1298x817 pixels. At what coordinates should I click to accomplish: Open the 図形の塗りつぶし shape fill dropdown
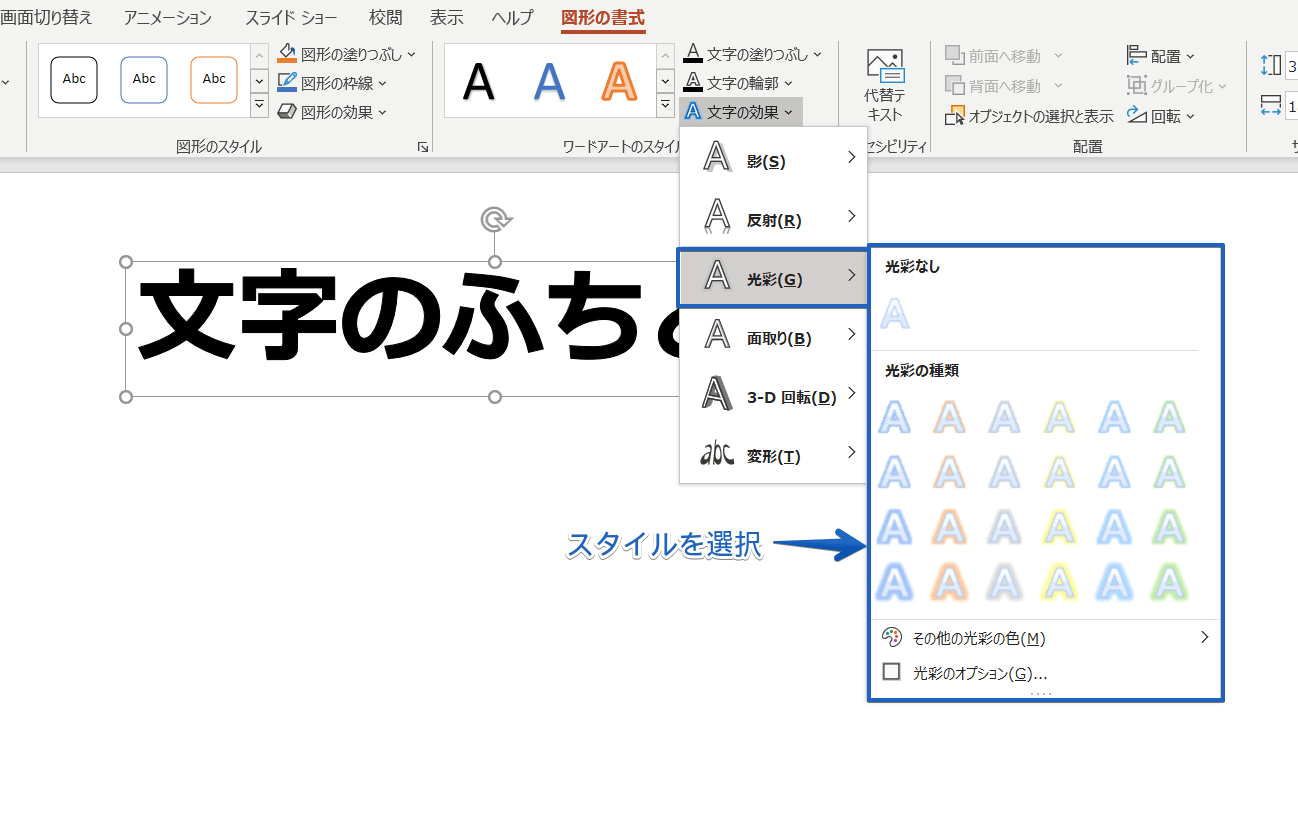(347, 54)
